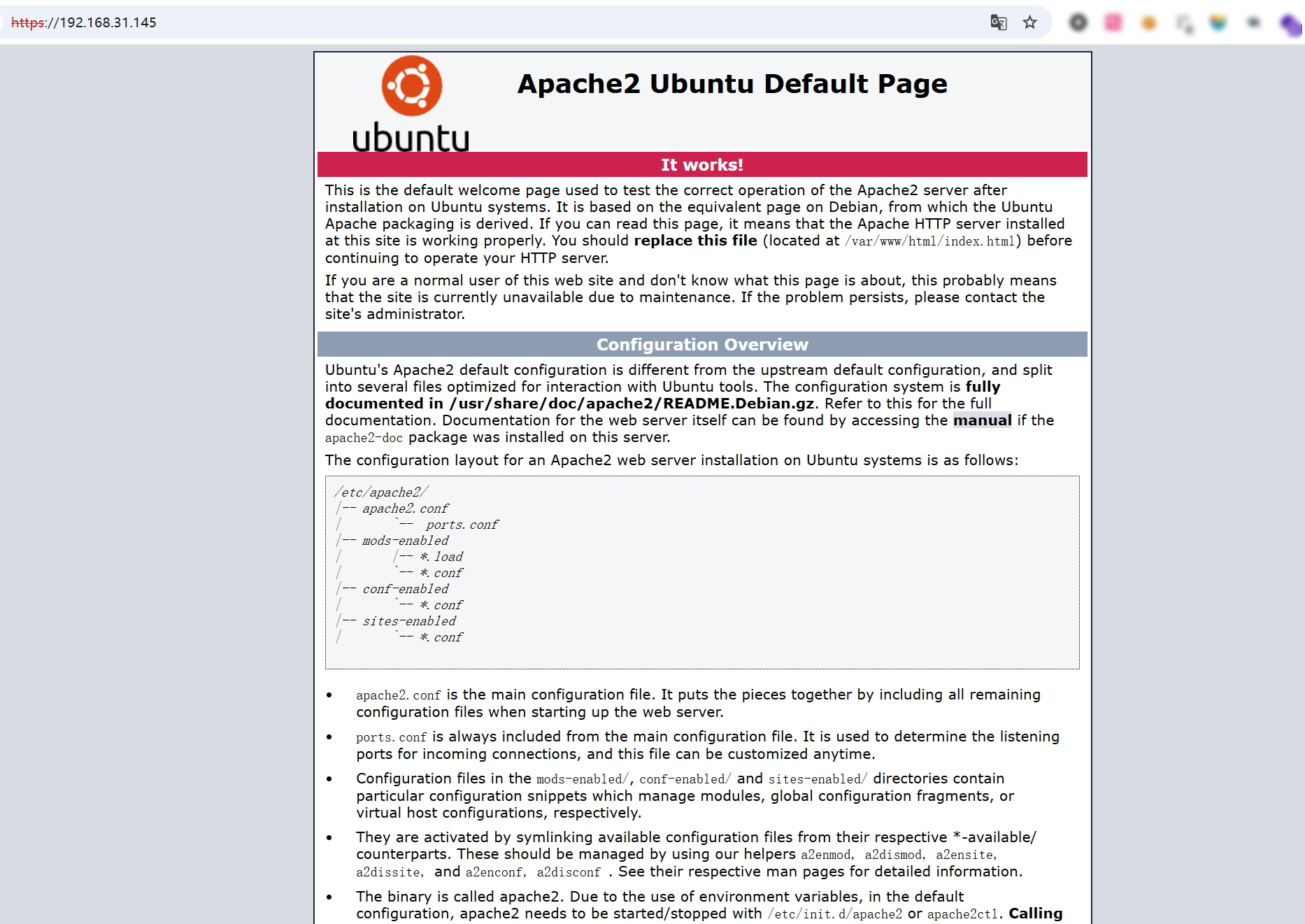This screenshot has width=1305, height=924.
Task: Bookmark this page with the star icon
Action: [1030, 22]
